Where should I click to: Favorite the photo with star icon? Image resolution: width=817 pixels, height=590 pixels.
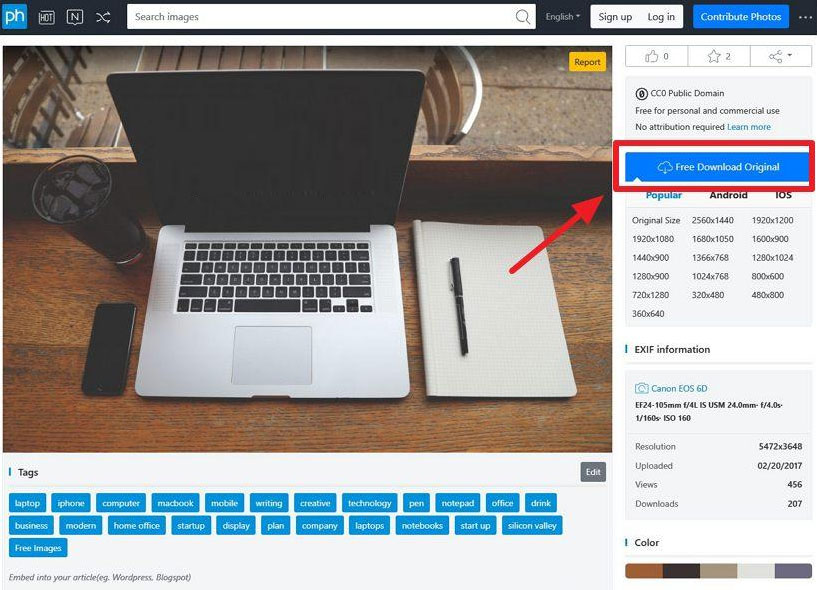[719, 56]
